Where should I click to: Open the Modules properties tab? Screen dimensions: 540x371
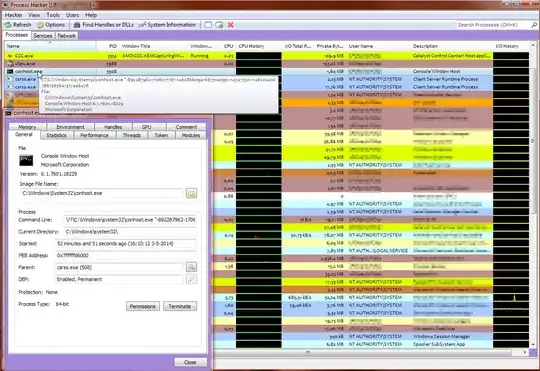tap(191, 135)
